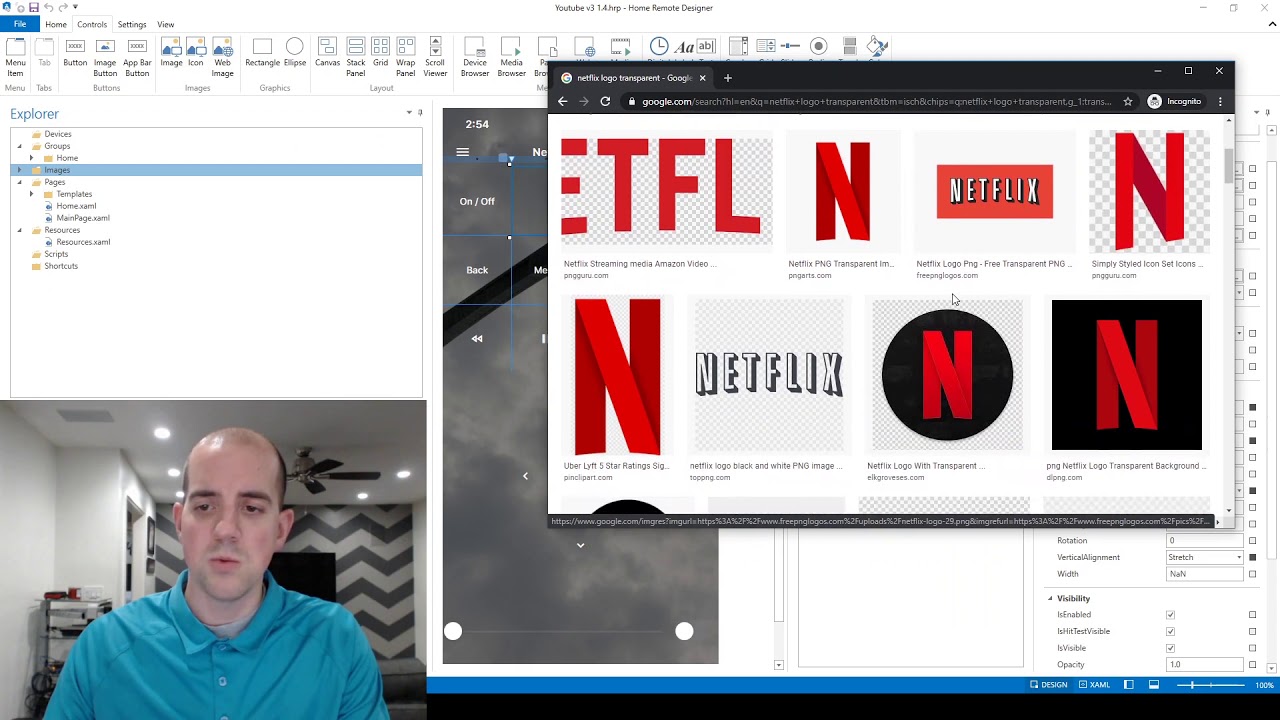This screenshot has height=720, width=1280.
Task: Switch to horizontal split view in status bar
Action: click(x=1153, y=685)
